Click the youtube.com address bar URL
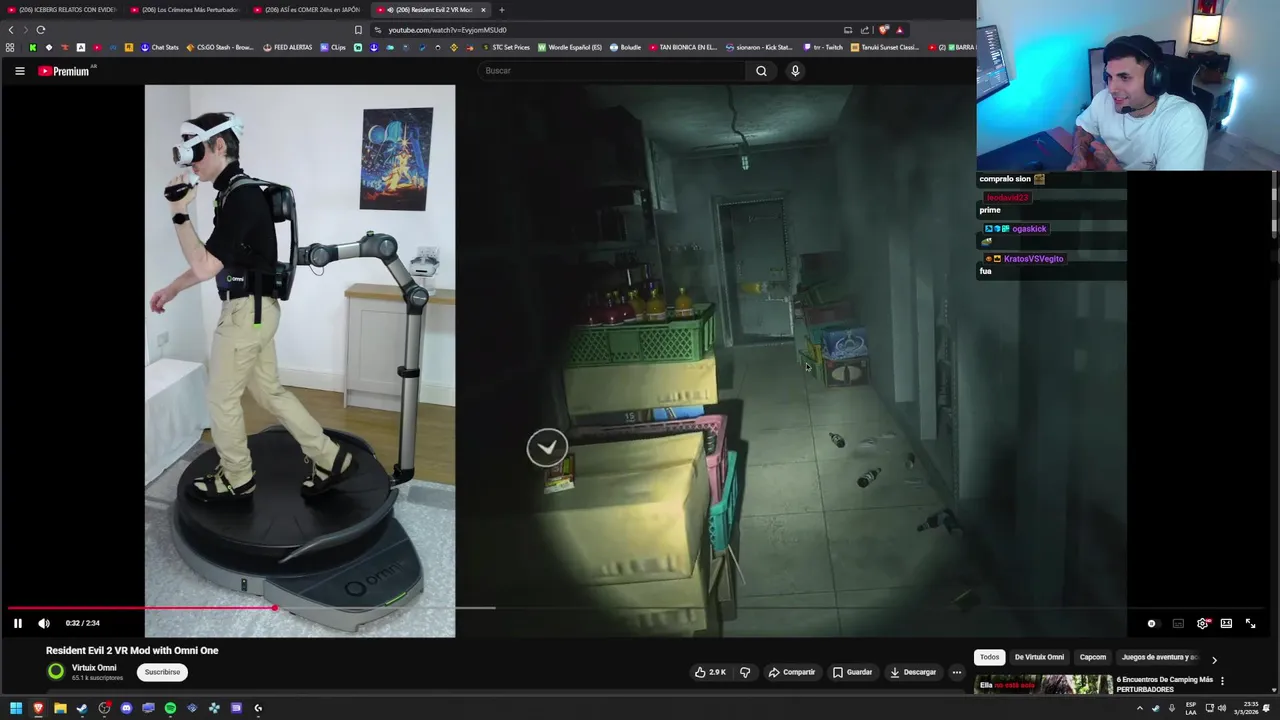Screen dimensions: 1280x720 point(447,30)
